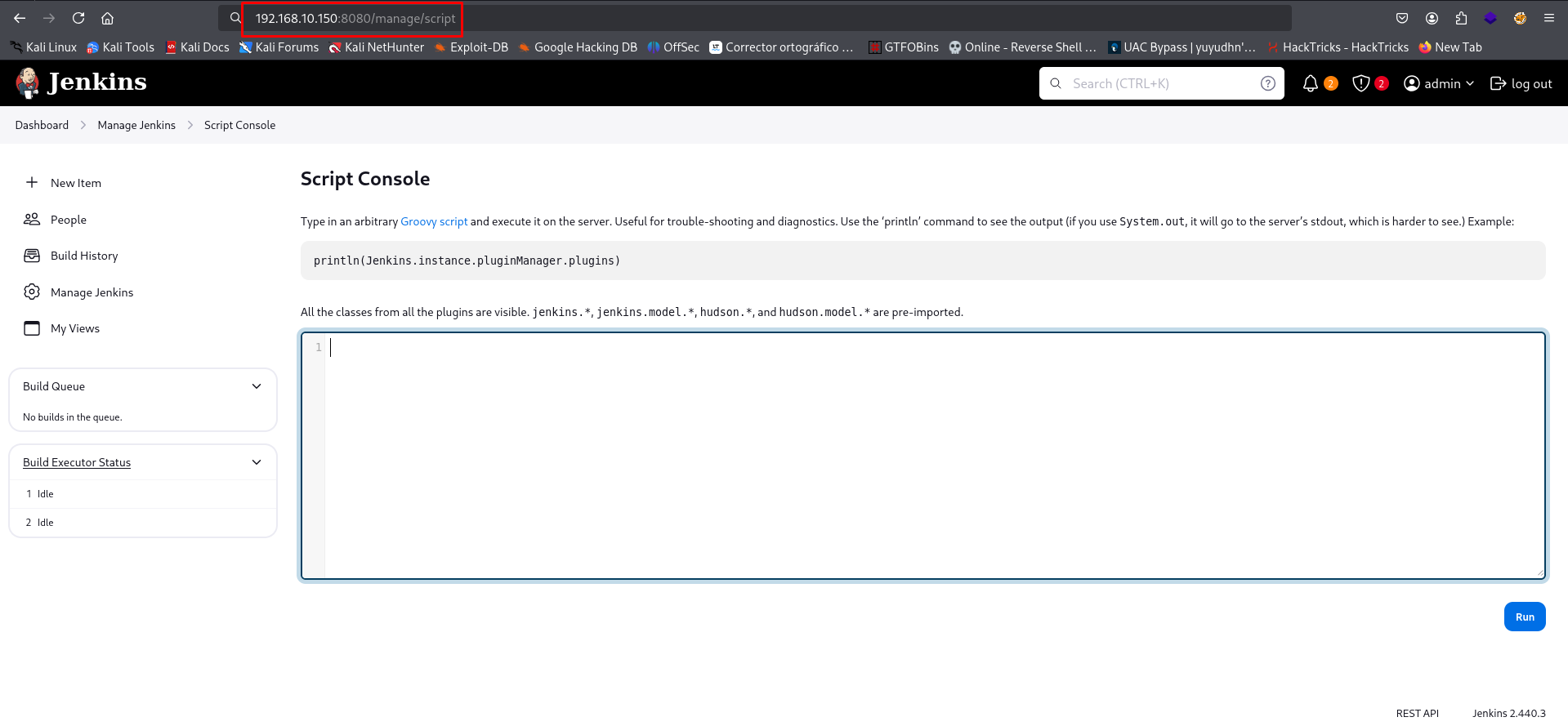
Task: Open the Build Executor Status link
Action: click(x=77, y=462)
